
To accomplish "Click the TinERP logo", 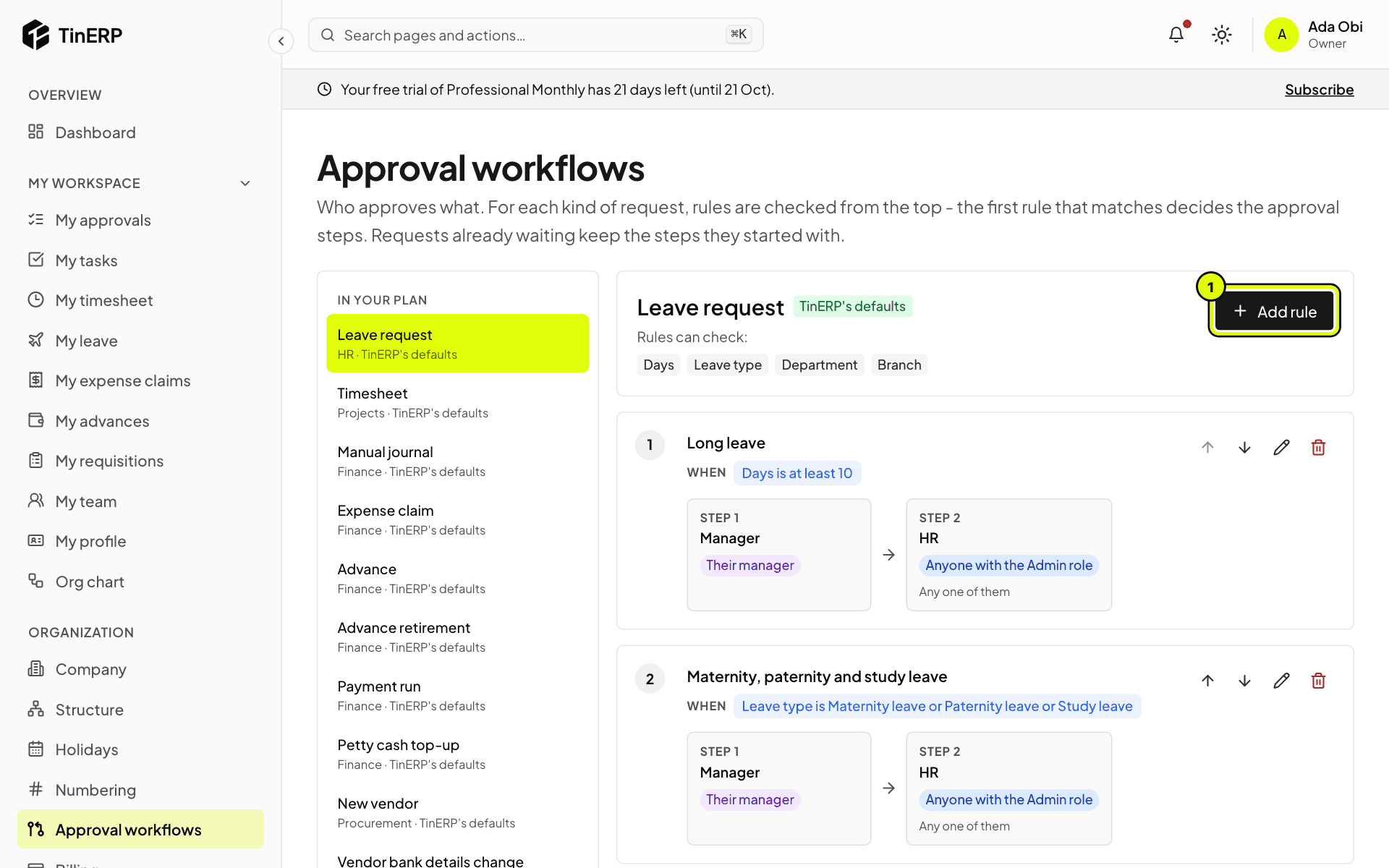I will [72, 35].
